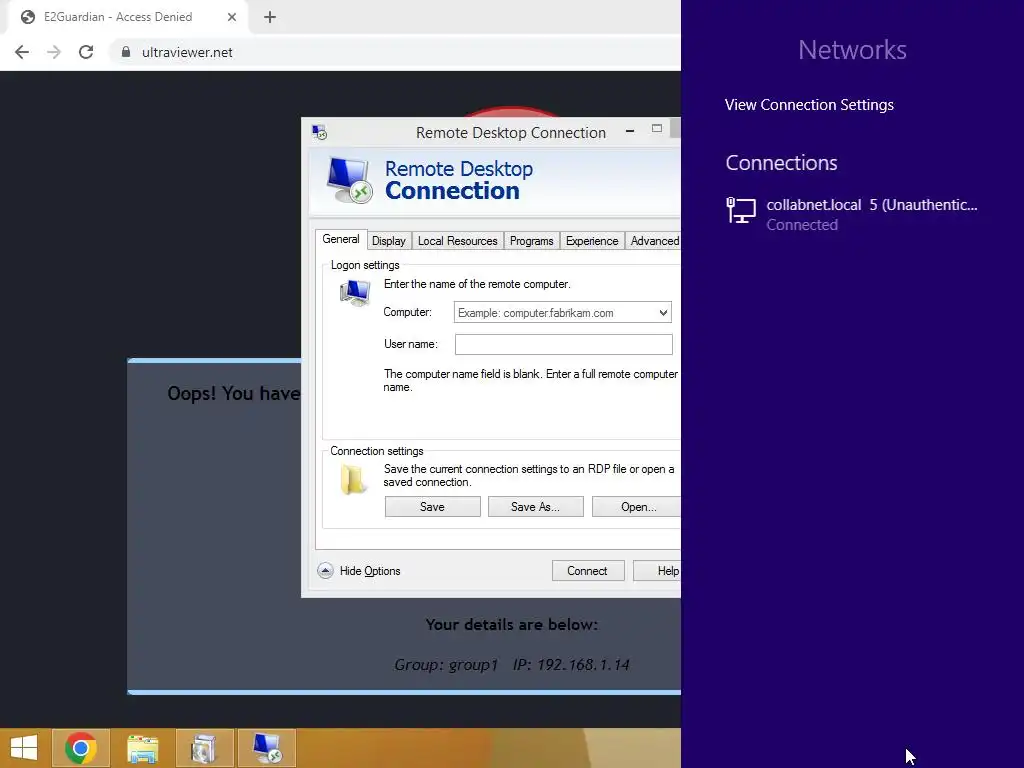Open Chrome from the taskbar

click(81, 748)
